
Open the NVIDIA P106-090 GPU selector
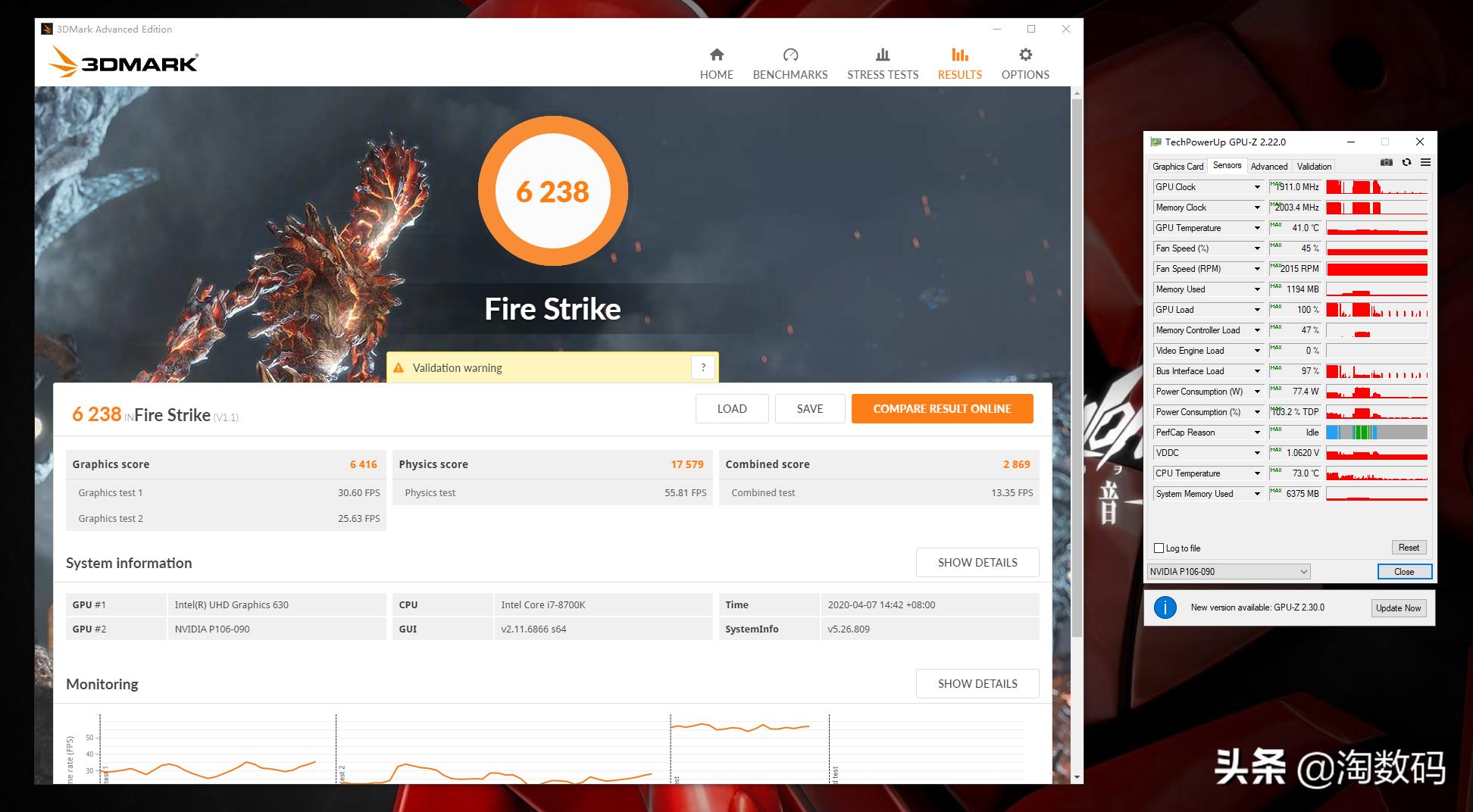[x=1228, y=572]
